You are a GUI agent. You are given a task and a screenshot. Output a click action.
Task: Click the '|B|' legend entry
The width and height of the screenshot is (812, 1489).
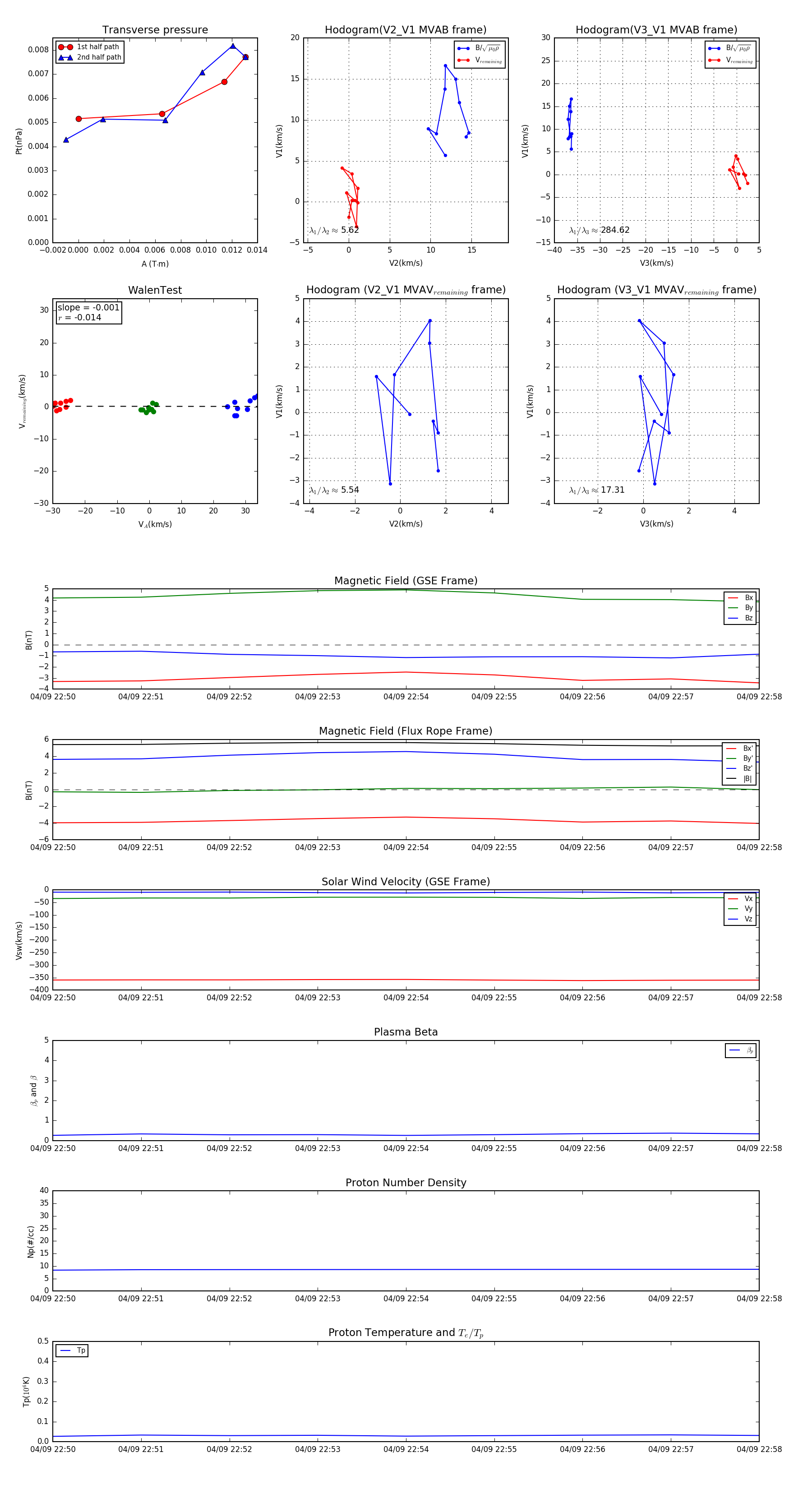pos(740,779)
